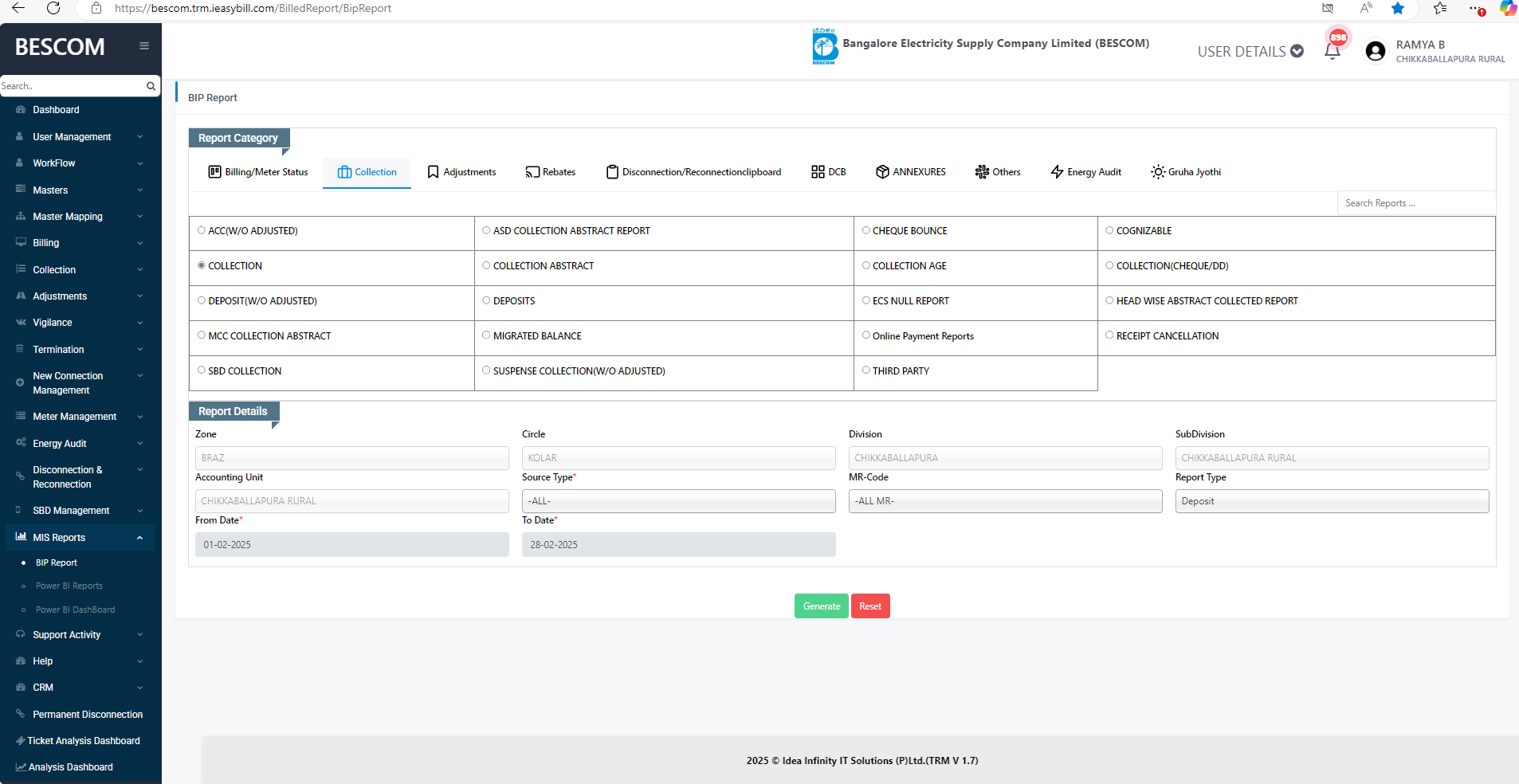Click the Reset button
The image size is (1519, 784).
click(870, 606)
